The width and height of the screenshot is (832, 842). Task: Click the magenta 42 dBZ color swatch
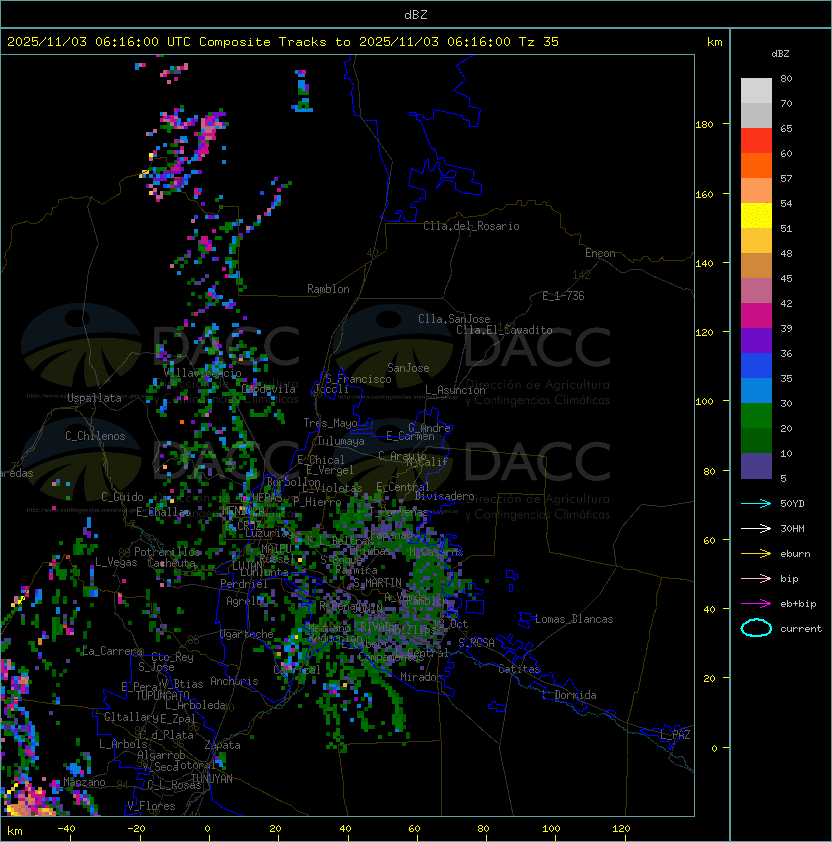coord(756,316)
